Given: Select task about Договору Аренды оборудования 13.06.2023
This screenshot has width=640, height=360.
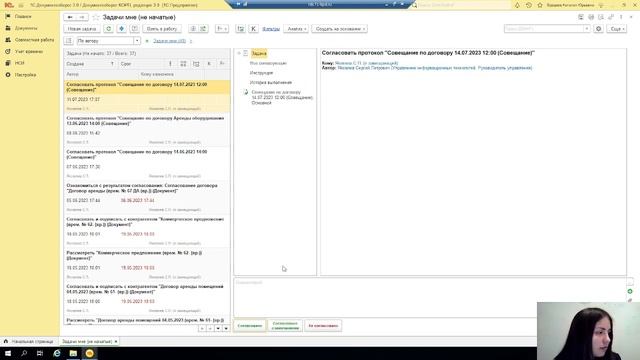Looking at the screenshot, I should [147, 130].
